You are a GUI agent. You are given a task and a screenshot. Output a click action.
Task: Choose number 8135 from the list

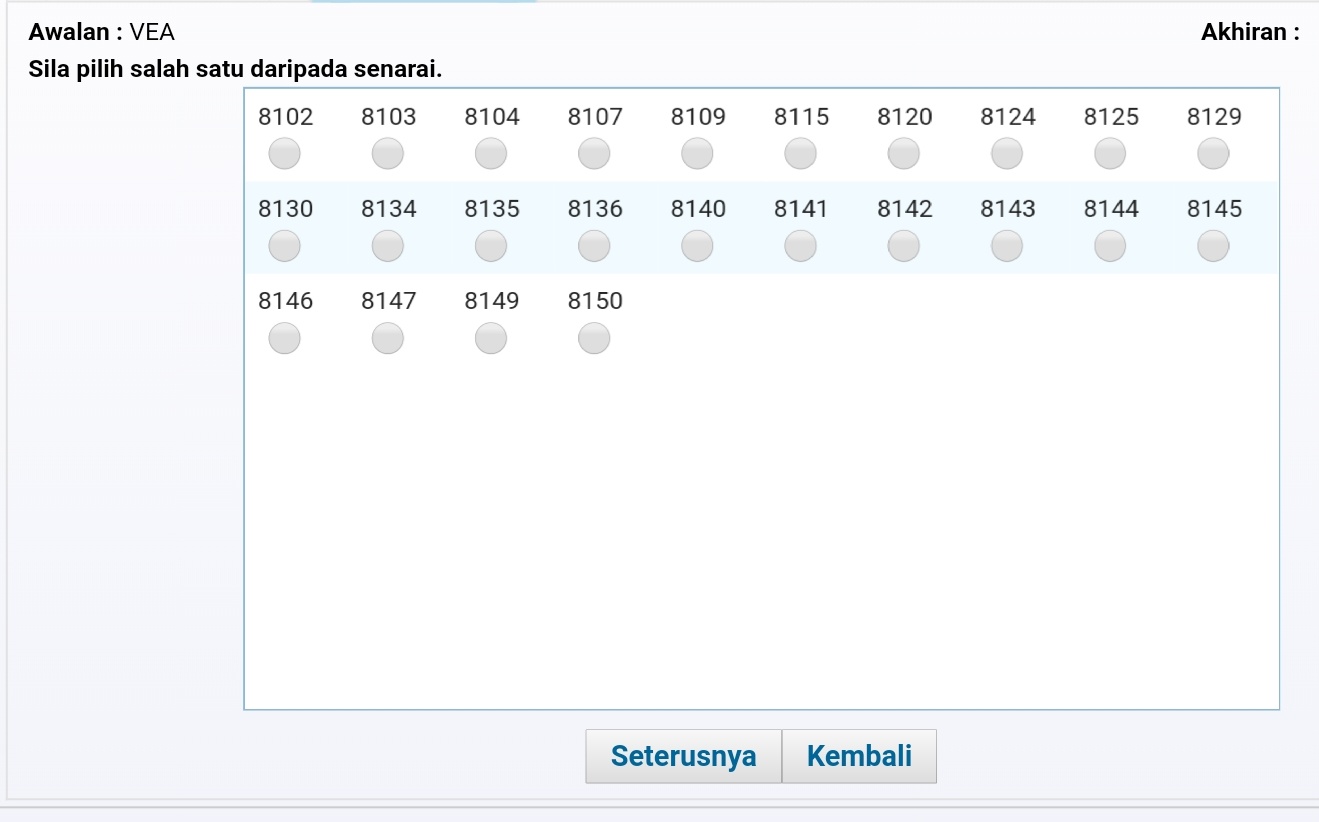pos(491,245)
